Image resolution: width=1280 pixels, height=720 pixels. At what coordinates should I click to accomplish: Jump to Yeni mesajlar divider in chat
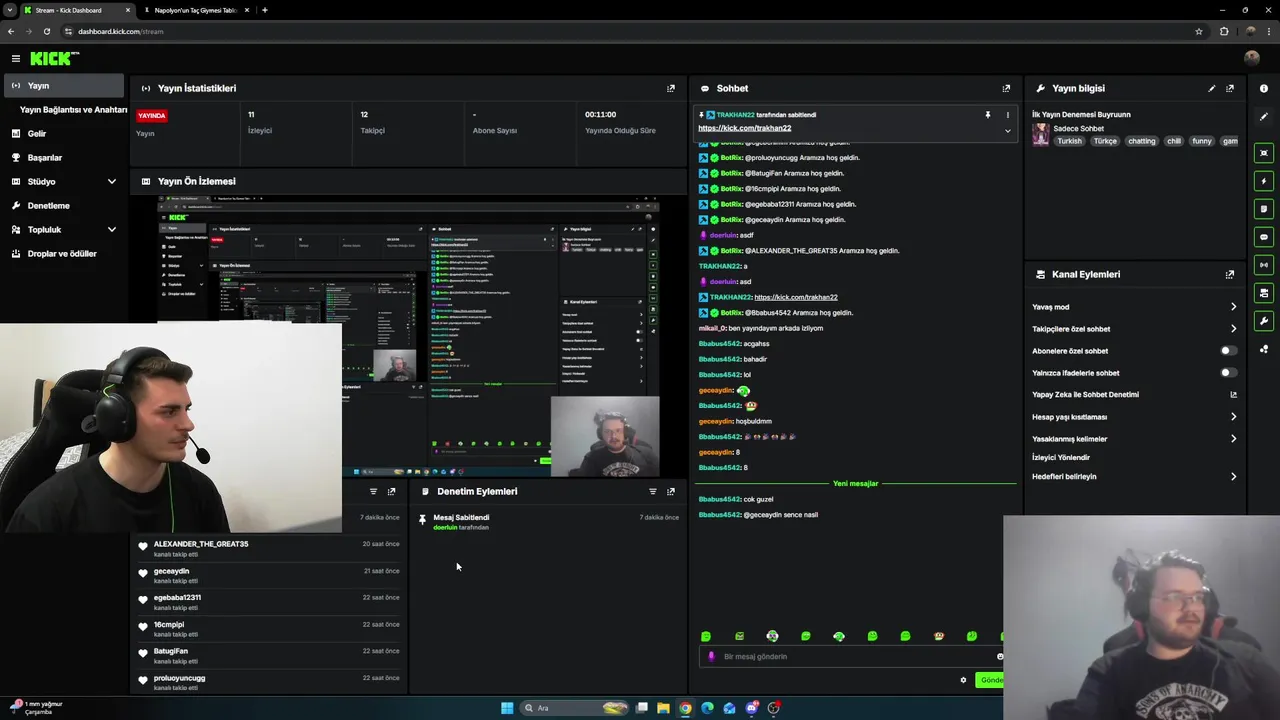[x=855, y=484]
